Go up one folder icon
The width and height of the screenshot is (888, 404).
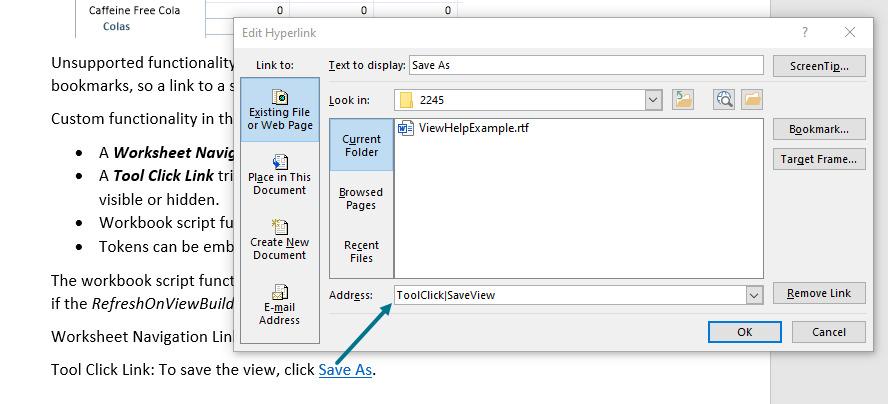pyautogui.click(x=683, y=100)
